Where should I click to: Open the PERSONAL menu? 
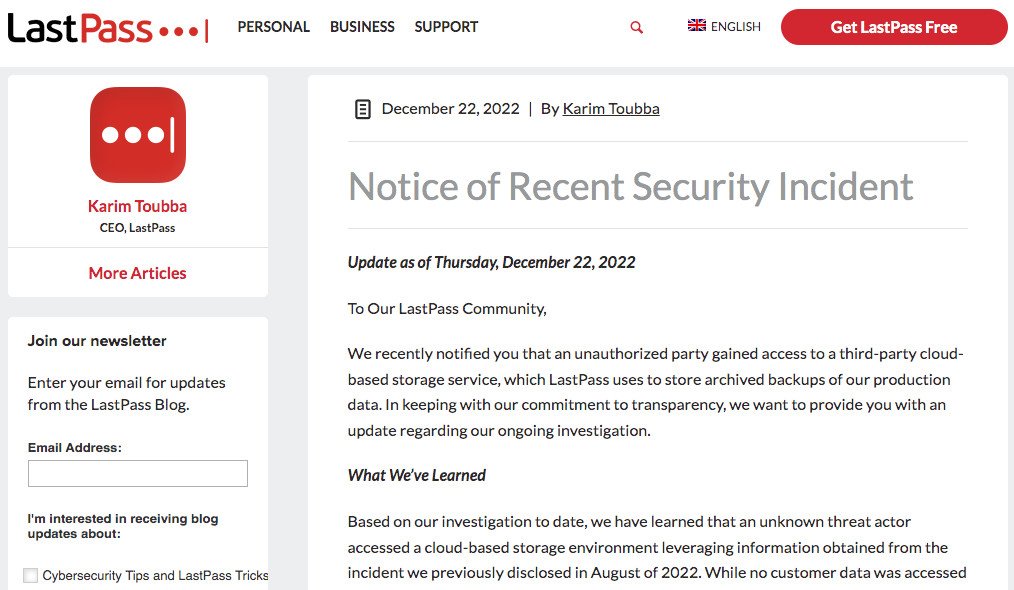coord(274,27)
